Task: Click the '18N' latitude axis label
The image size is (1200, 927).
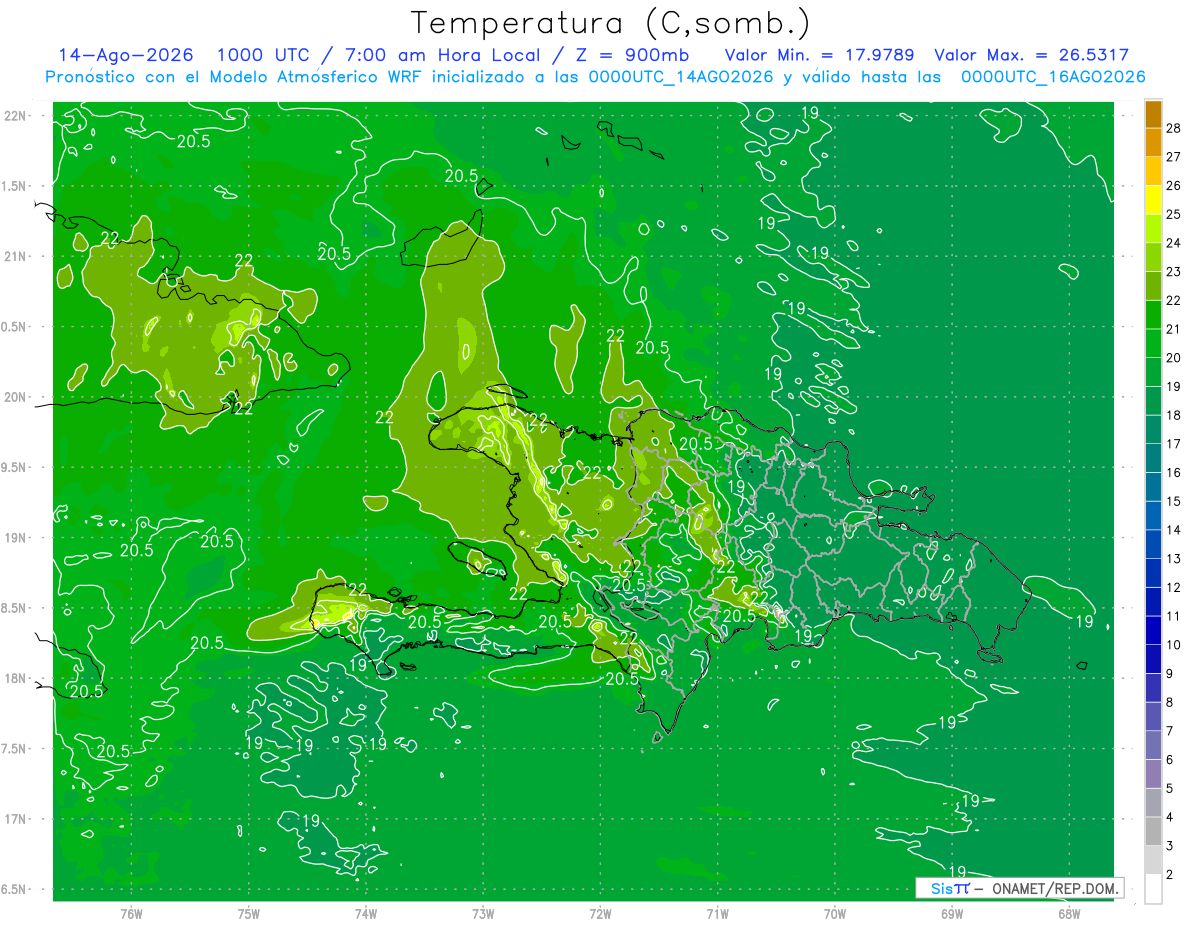Action: click(x=15, y=678)
